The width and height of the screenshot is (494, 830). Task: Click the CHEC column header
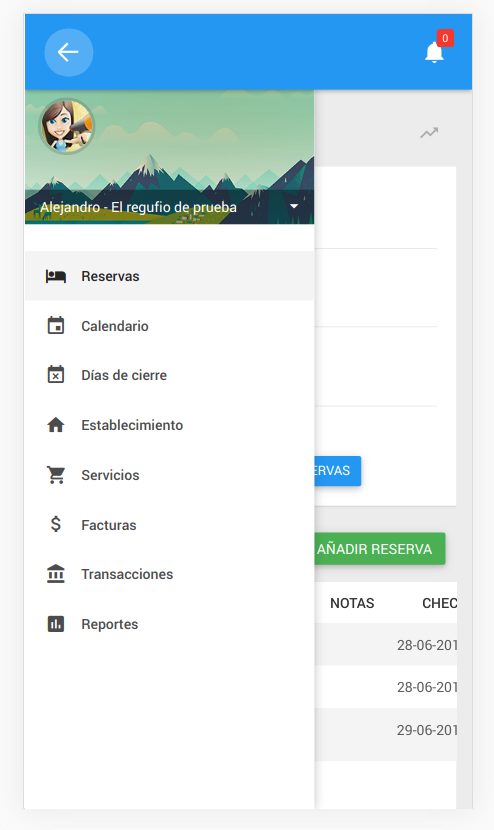click(x=439, y=603)
